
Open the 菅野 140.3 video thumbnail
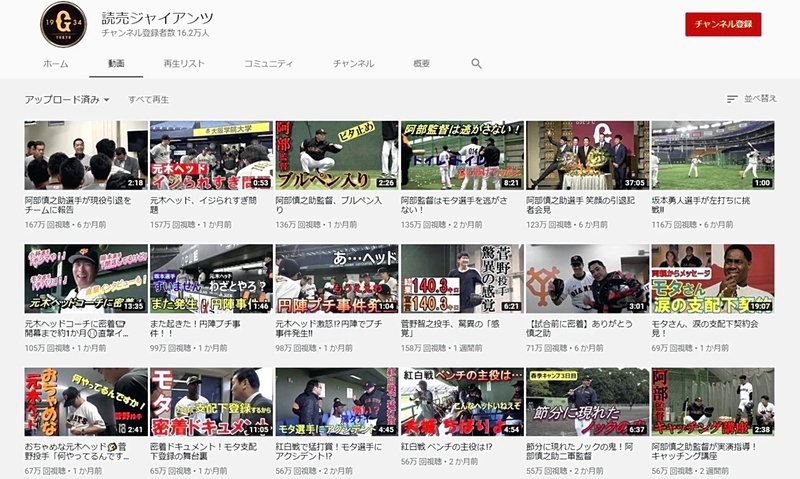pos(461,278)
